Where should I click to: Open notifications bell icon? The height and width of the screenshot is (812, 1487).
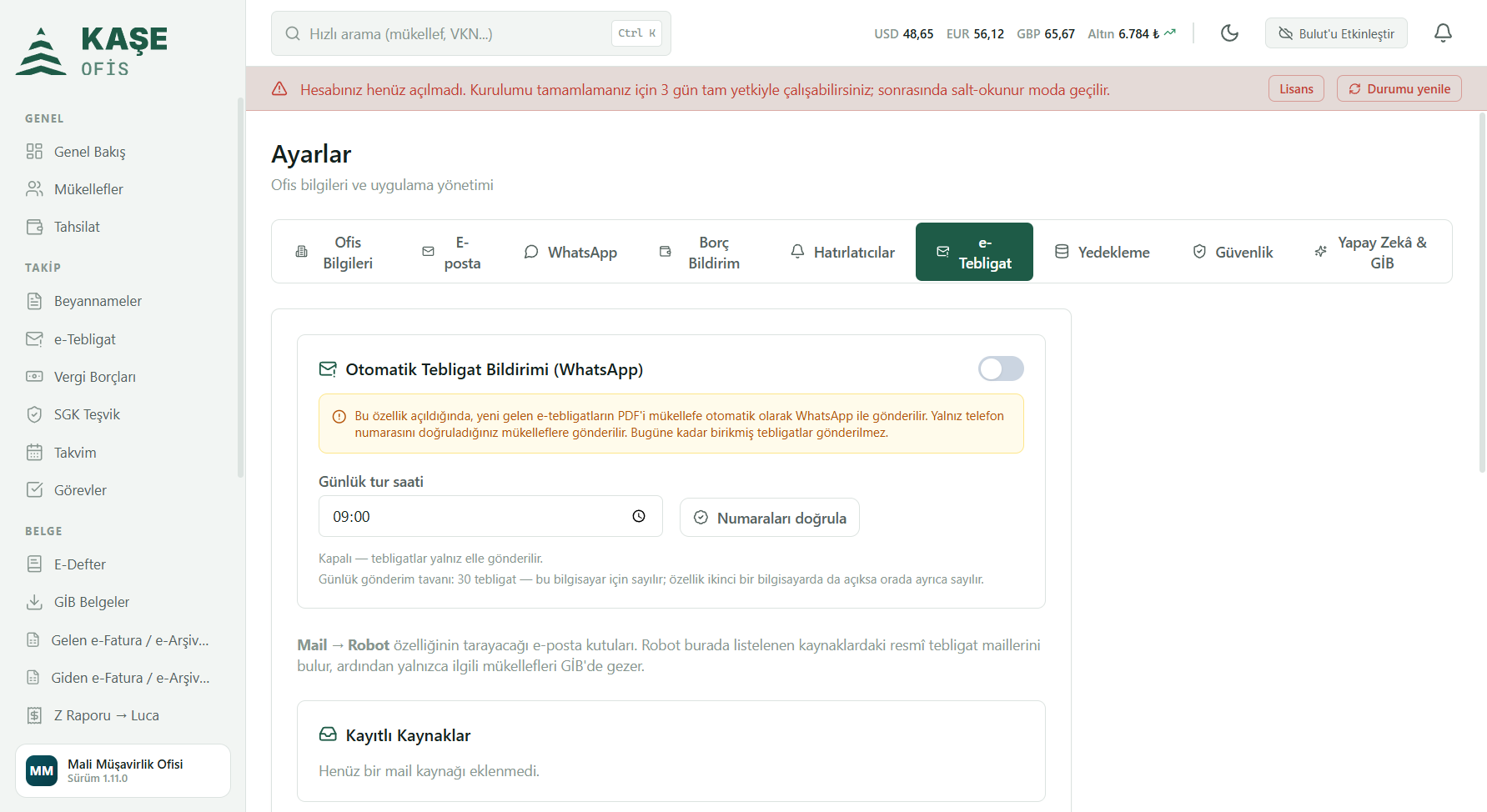[x=1443, y=33]
